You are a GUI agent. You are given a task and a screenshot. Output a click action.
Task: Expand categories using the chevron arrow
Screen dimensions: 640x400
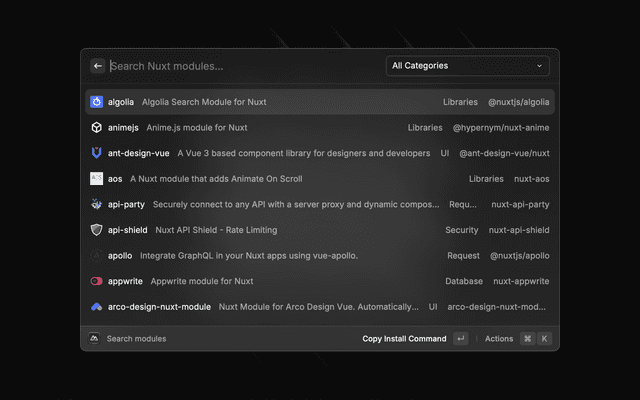pyautogui.click(x=540, y=66)
